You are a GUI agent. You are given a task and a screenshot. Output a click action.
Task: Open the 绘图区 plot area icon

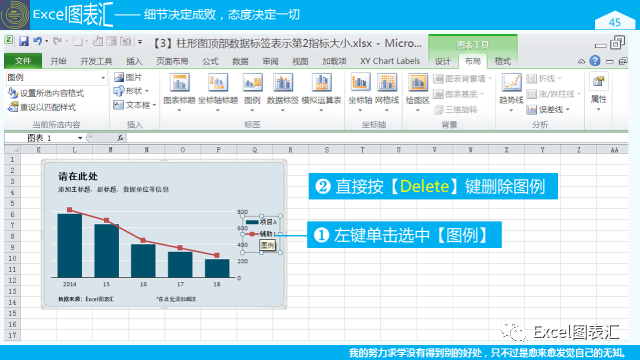pyautogui.click(x=417, y=82)
